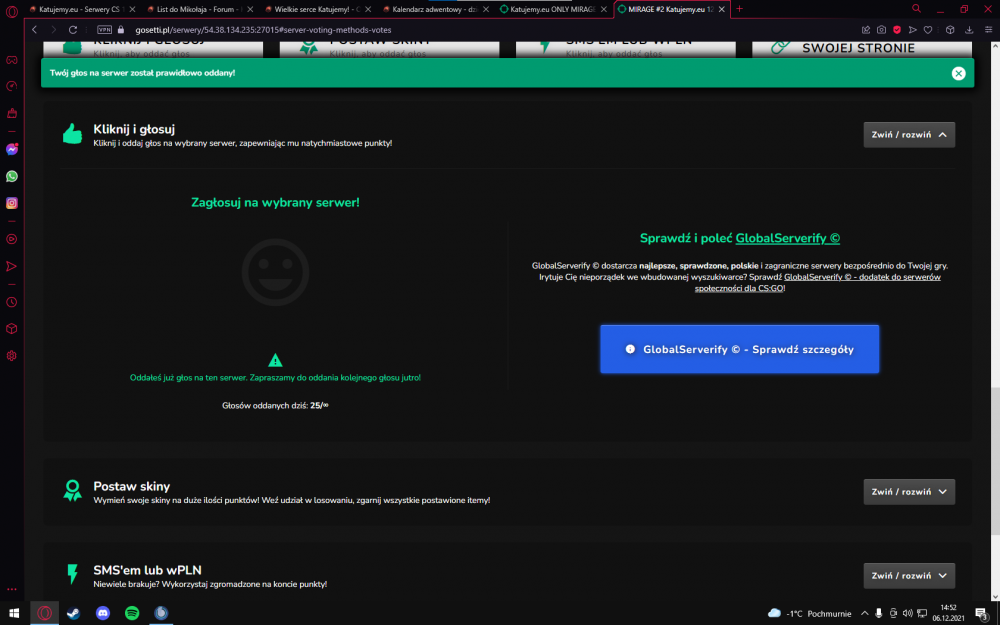Open Messenger in the Opera sidebar
The image size is (1000, 625).
click(11, 149)
